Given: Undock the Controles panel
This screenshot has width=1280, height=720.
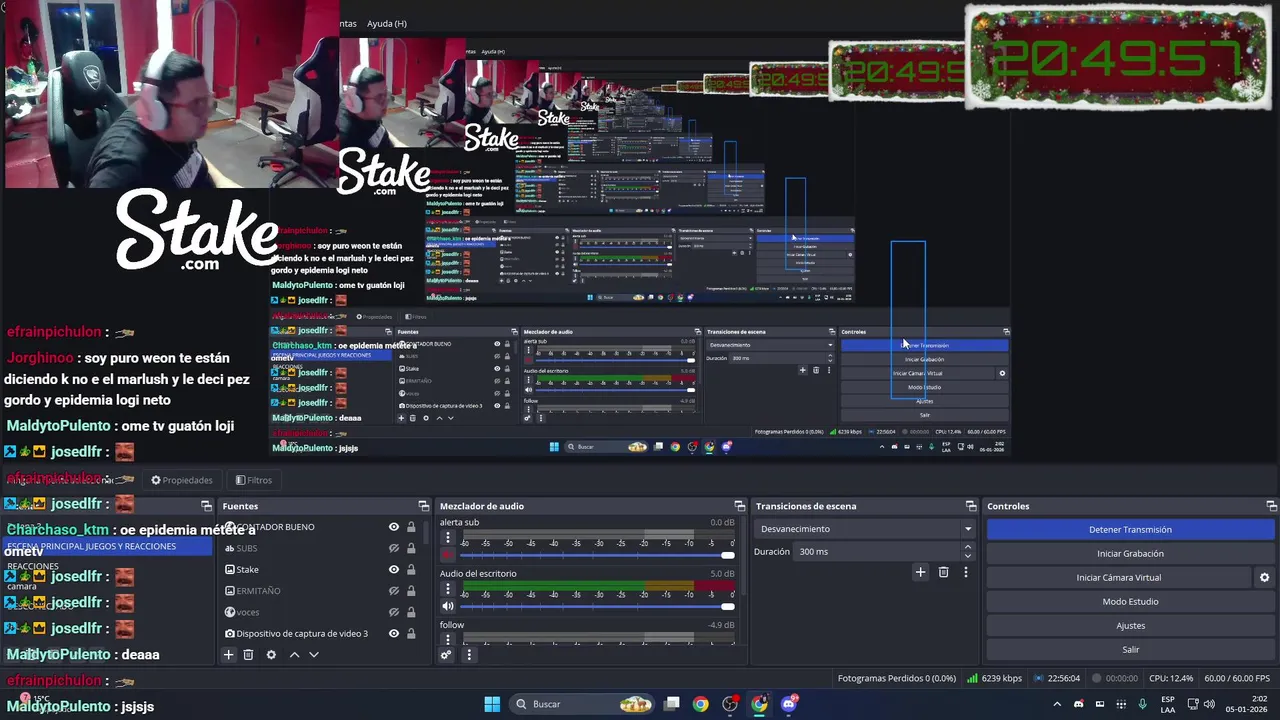Looking at the screenshot, I should click(1271, 506).
